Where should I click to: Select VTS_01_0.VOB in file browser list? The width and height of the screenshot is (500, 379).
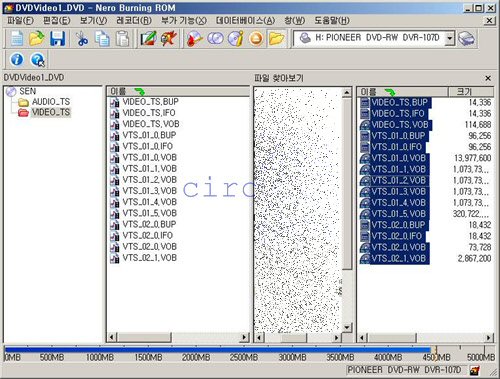pos(399,158)
